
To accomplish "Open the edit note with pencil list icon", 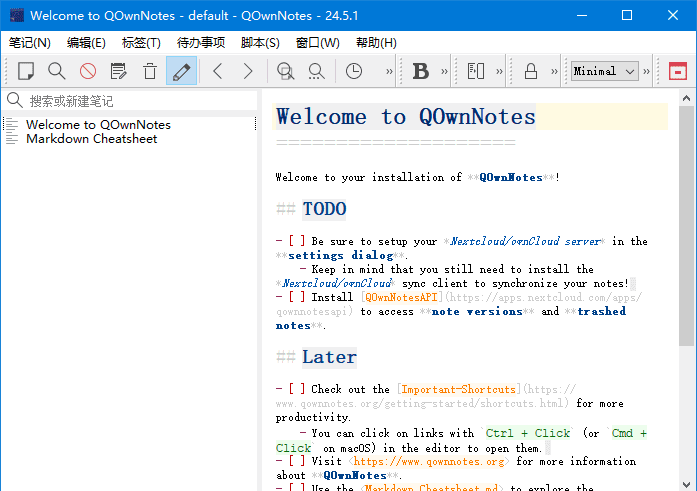I will tap(119, 71).
